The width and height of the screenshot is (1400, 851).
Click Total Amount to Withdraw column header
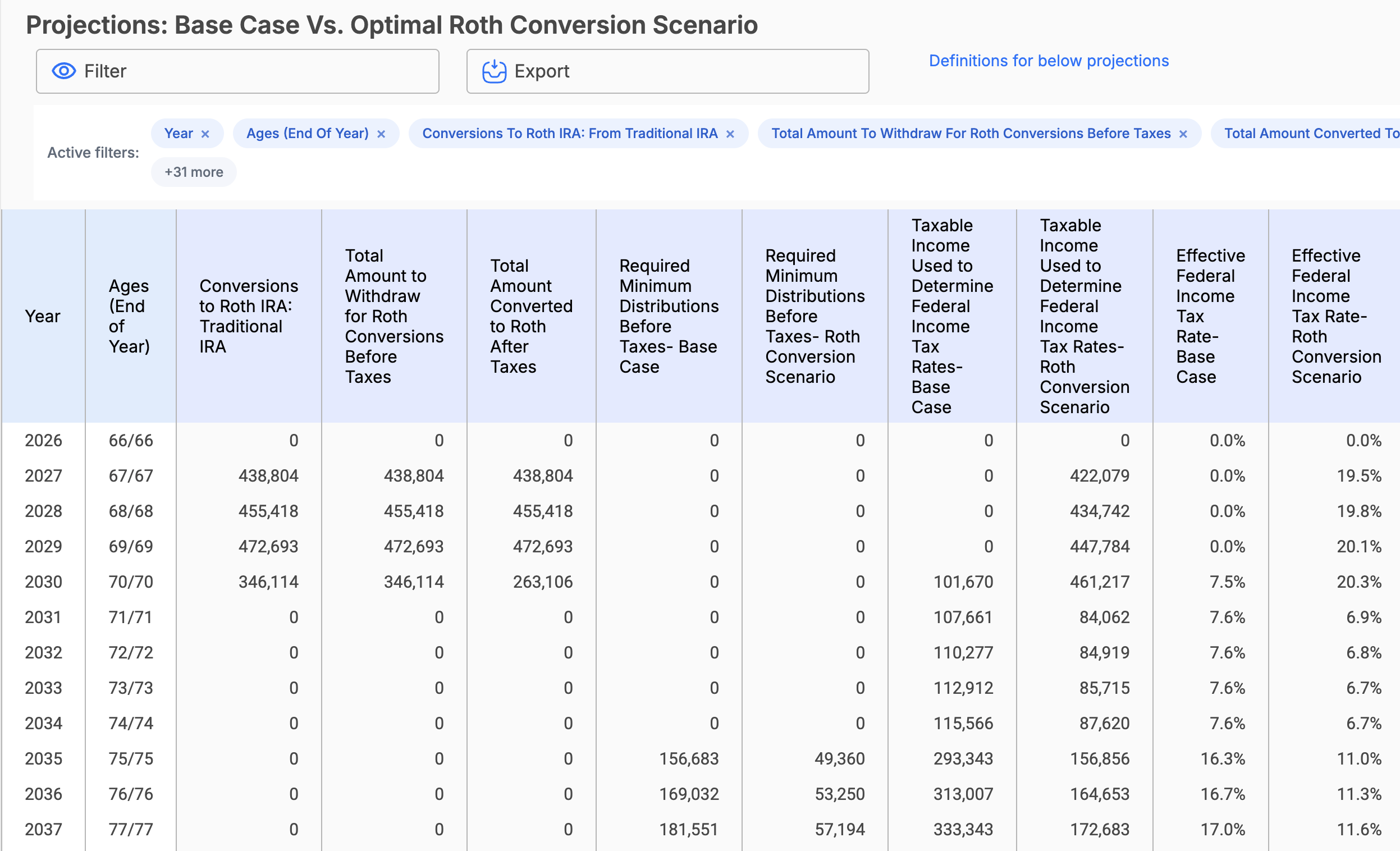click(x=394, y=317)
